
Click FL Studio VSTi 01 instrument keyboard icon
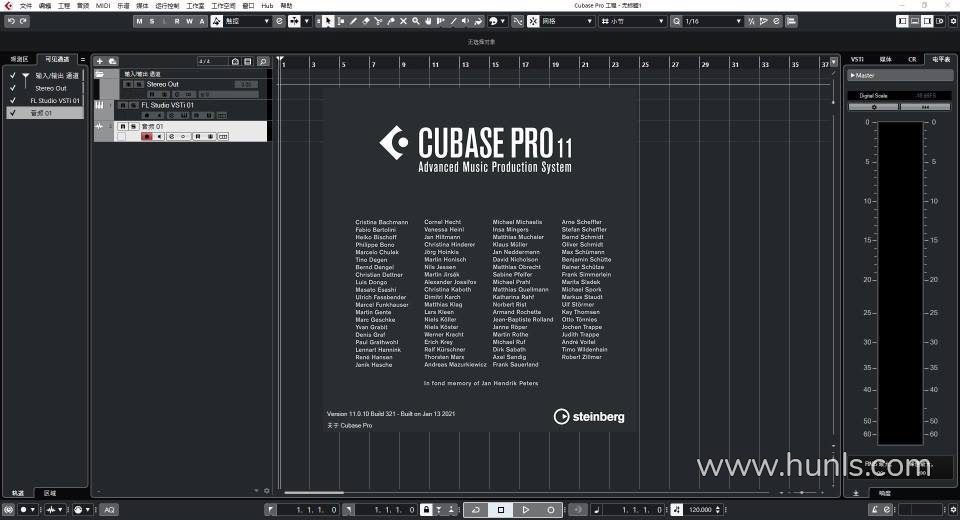[x=99, y=105]
